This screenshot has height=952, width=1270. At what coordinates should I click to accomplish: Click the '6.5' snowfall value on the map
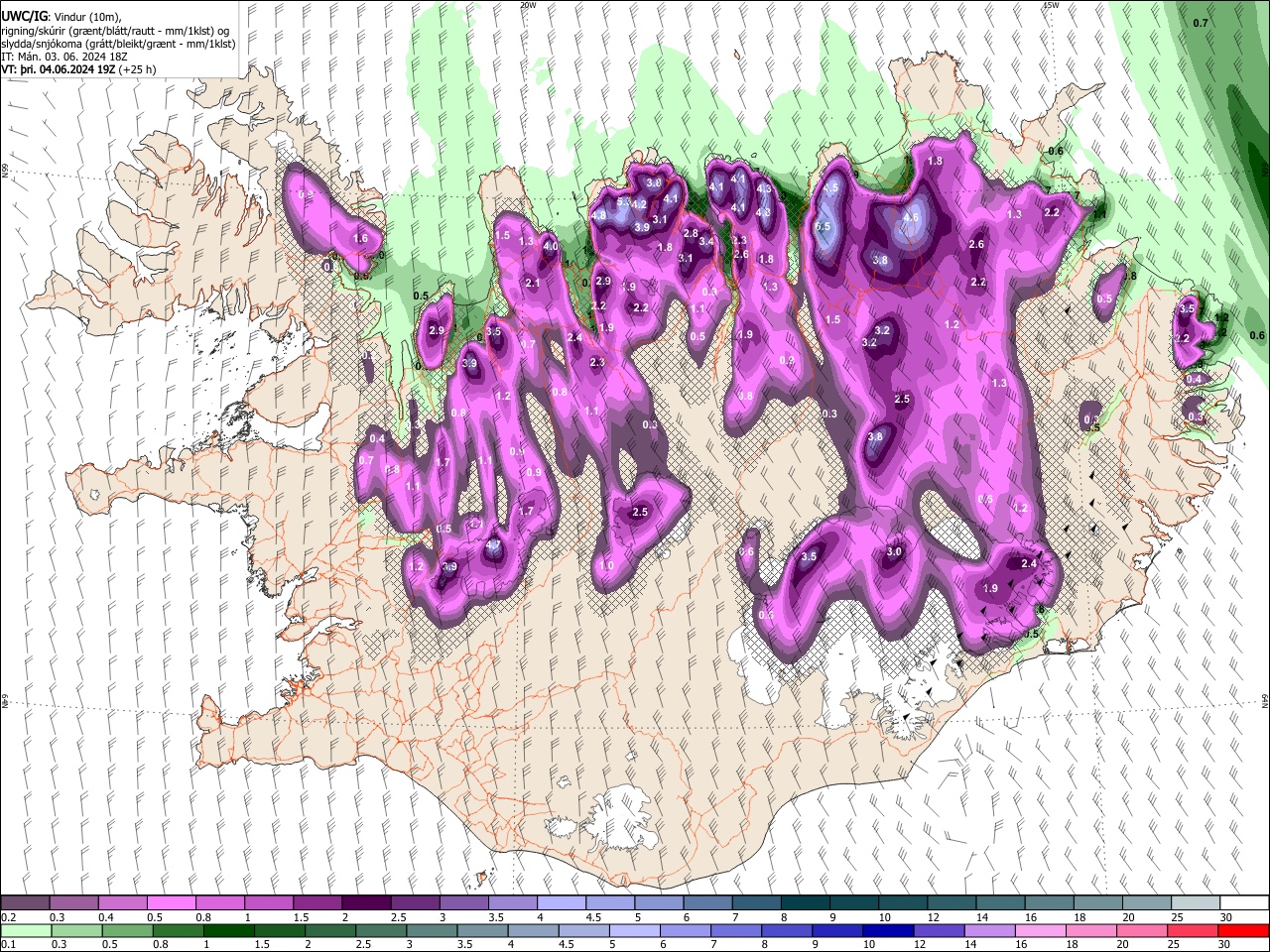point(823,226)
